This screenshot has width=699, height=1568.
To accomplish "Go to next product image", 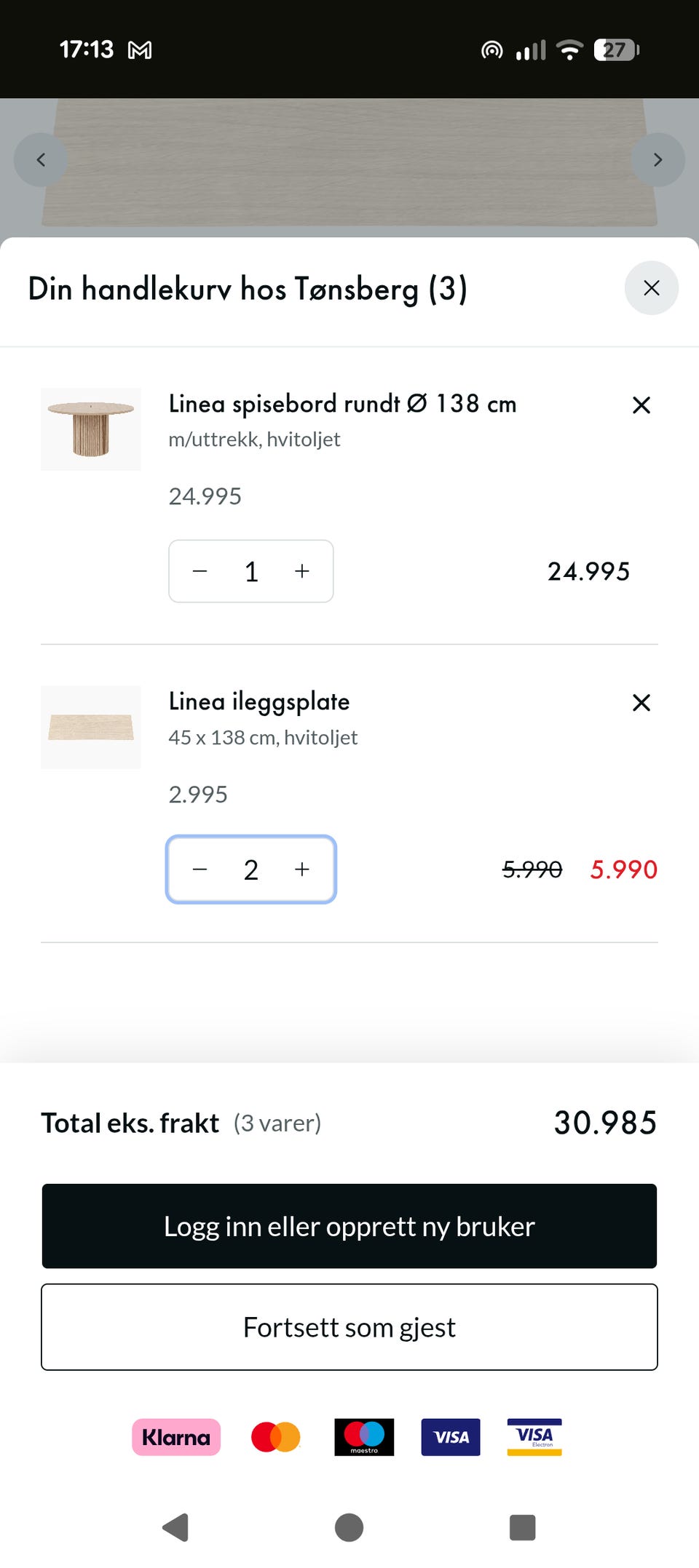I will pyautogui.click(x=657, y=160).
